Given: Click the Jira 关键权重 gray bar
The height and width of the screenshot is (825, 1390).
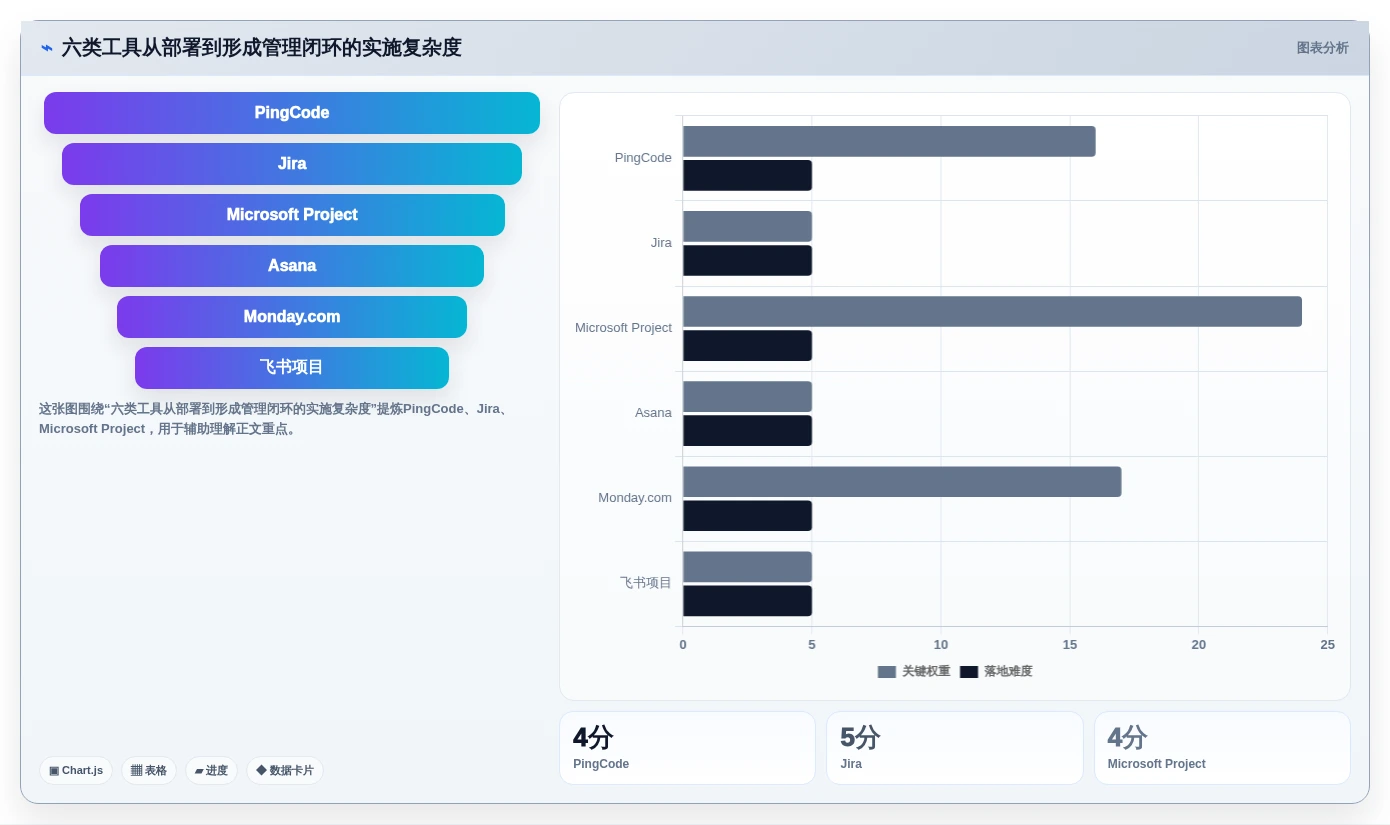Looking at the screenshot, I should tap(747, 226).
